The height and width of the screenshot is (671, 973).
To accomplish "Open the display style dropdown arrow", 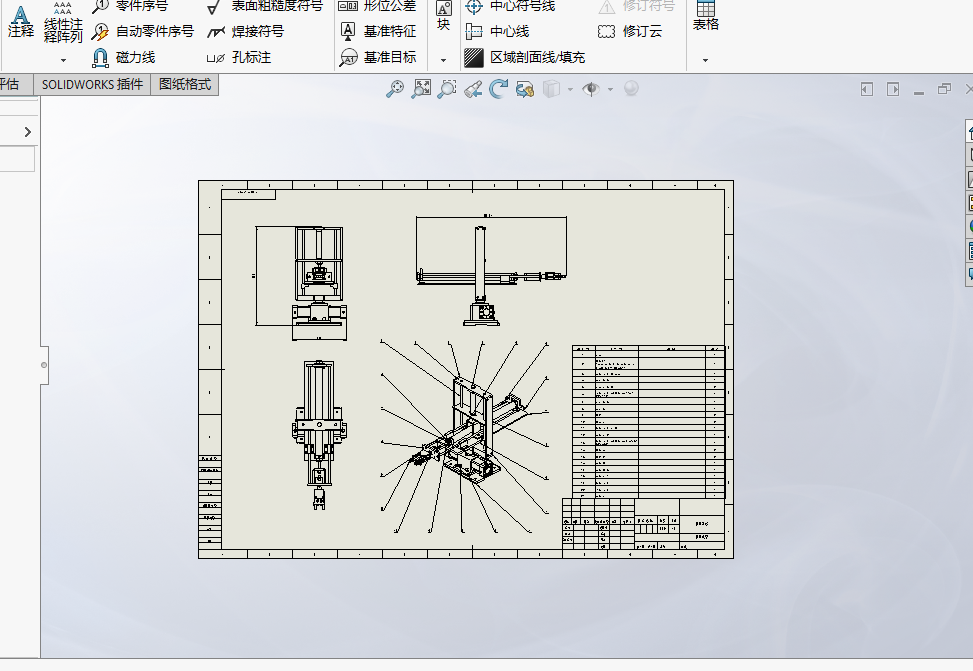I will pos(570,89).
